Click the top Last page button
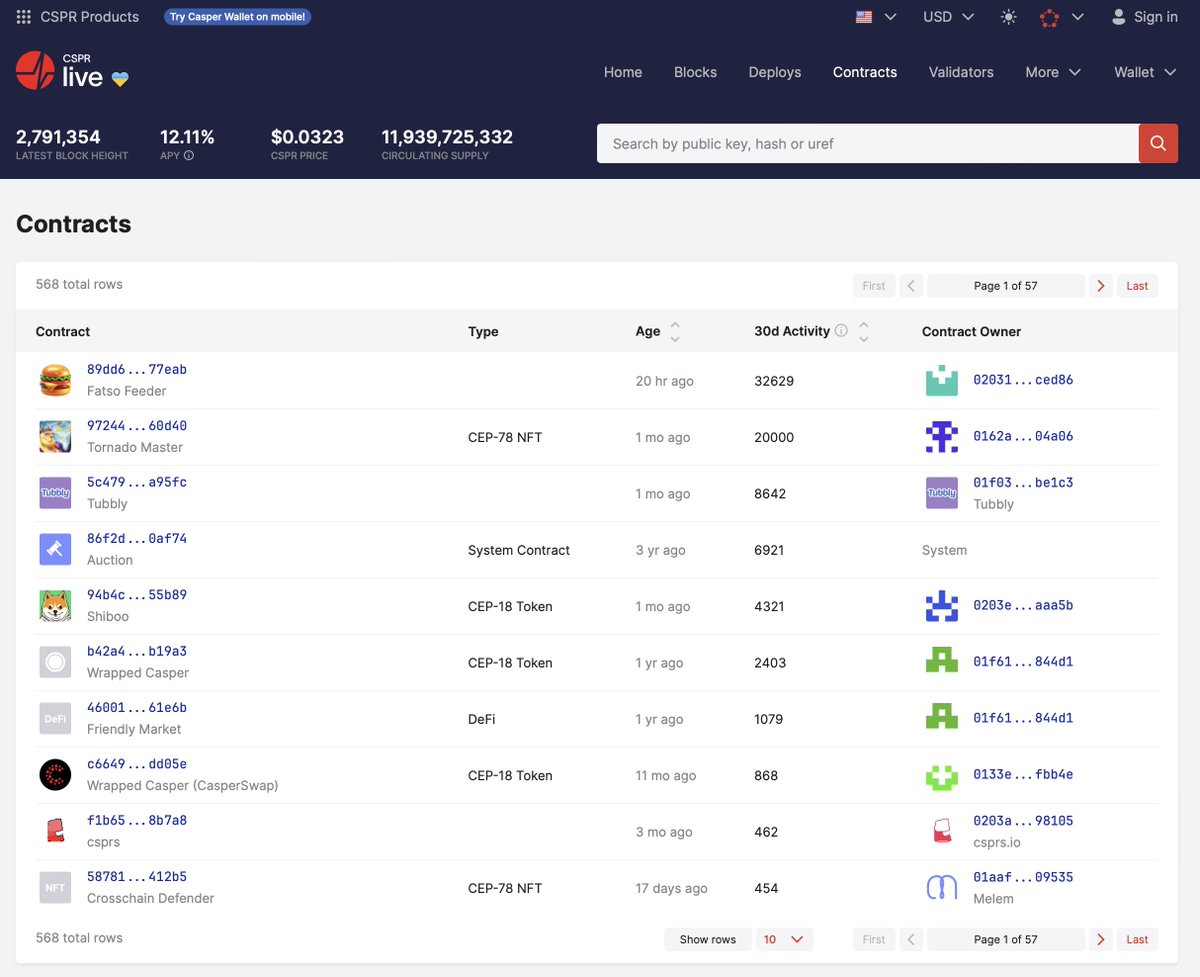Image resolution: width=1200 pixels, height=977 pixels. (x=1137, y=286)
